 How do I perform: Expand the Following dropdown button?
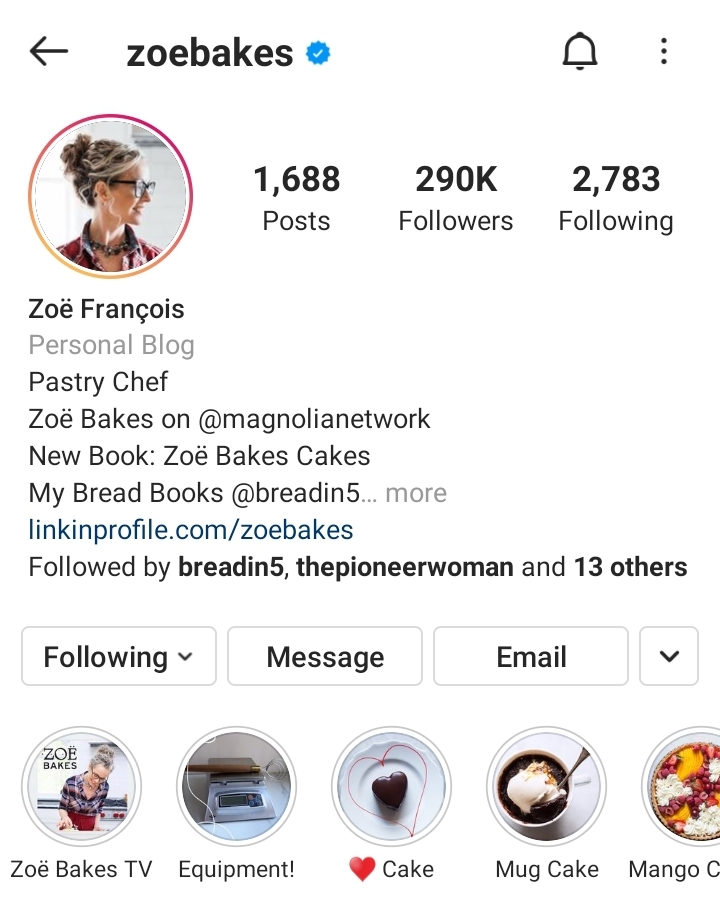(119, 657)
